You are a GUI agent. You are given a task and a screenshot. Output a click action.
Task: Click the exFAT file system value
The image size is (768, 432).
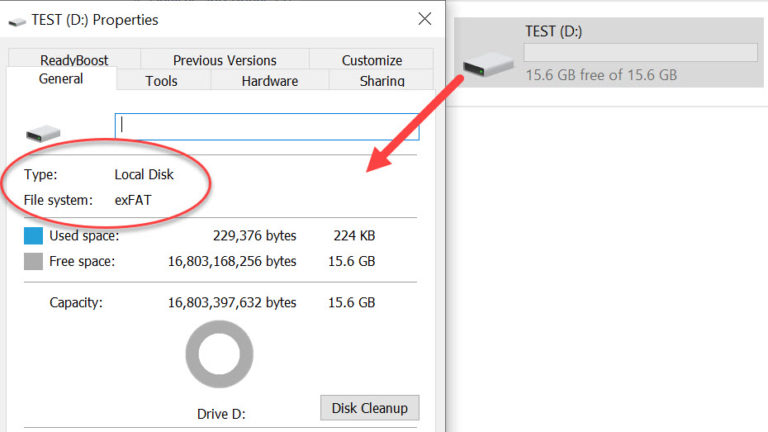click(133, 200)
